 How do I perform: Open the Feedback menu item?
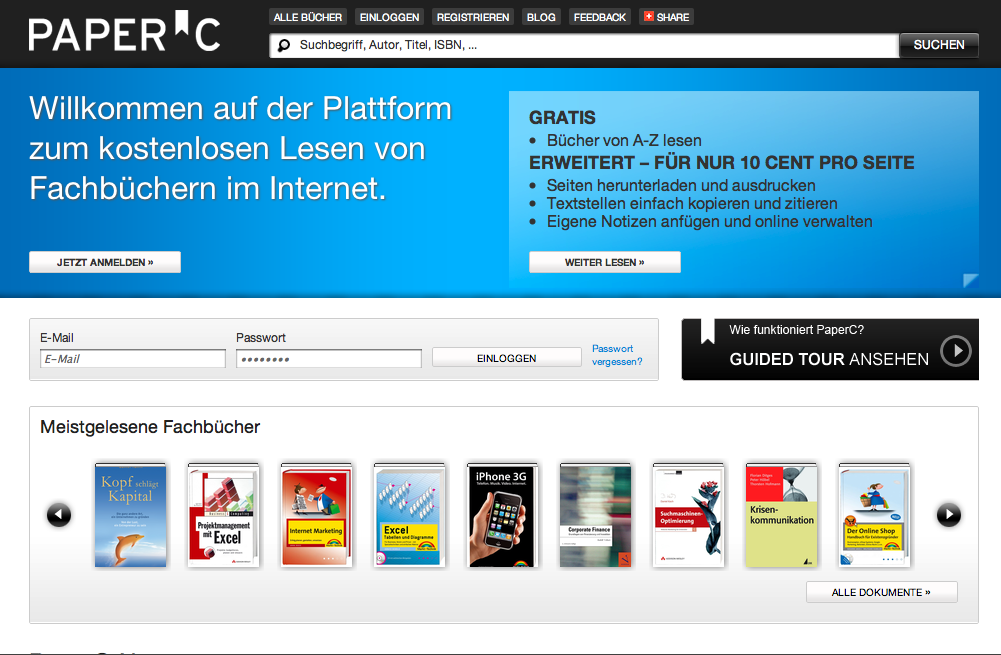click(x=600, y=17)
